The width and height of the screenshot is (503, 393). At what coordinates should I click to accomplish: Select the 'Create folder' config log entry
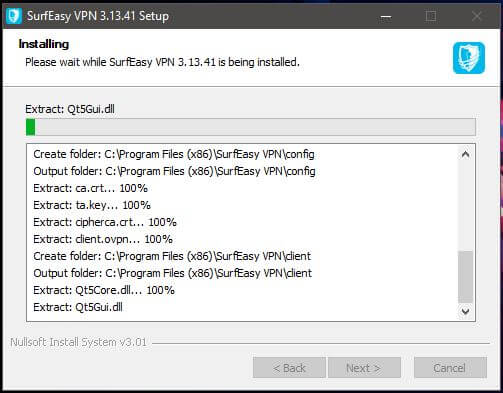(x=174, y=154)
